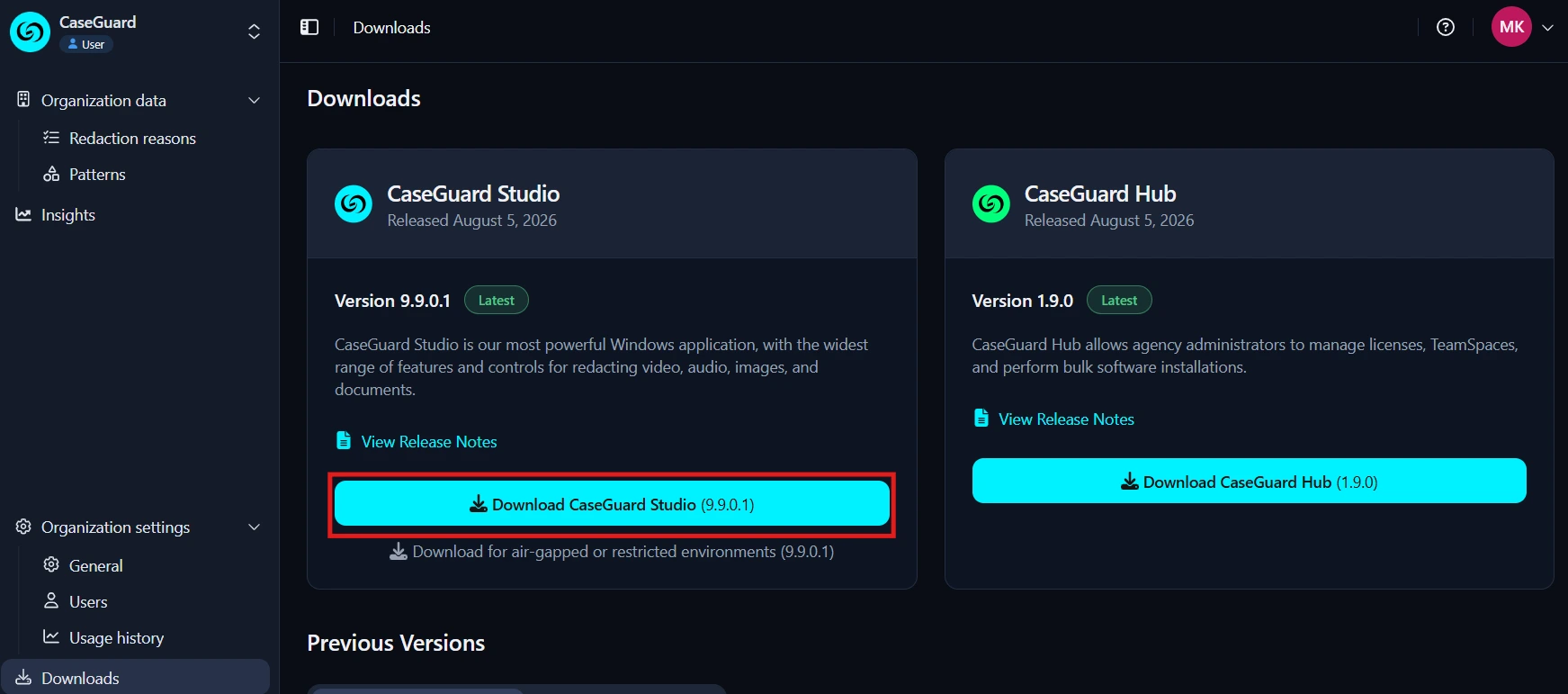
Task: Click the Users person icon
Action: tap(51, 601)
